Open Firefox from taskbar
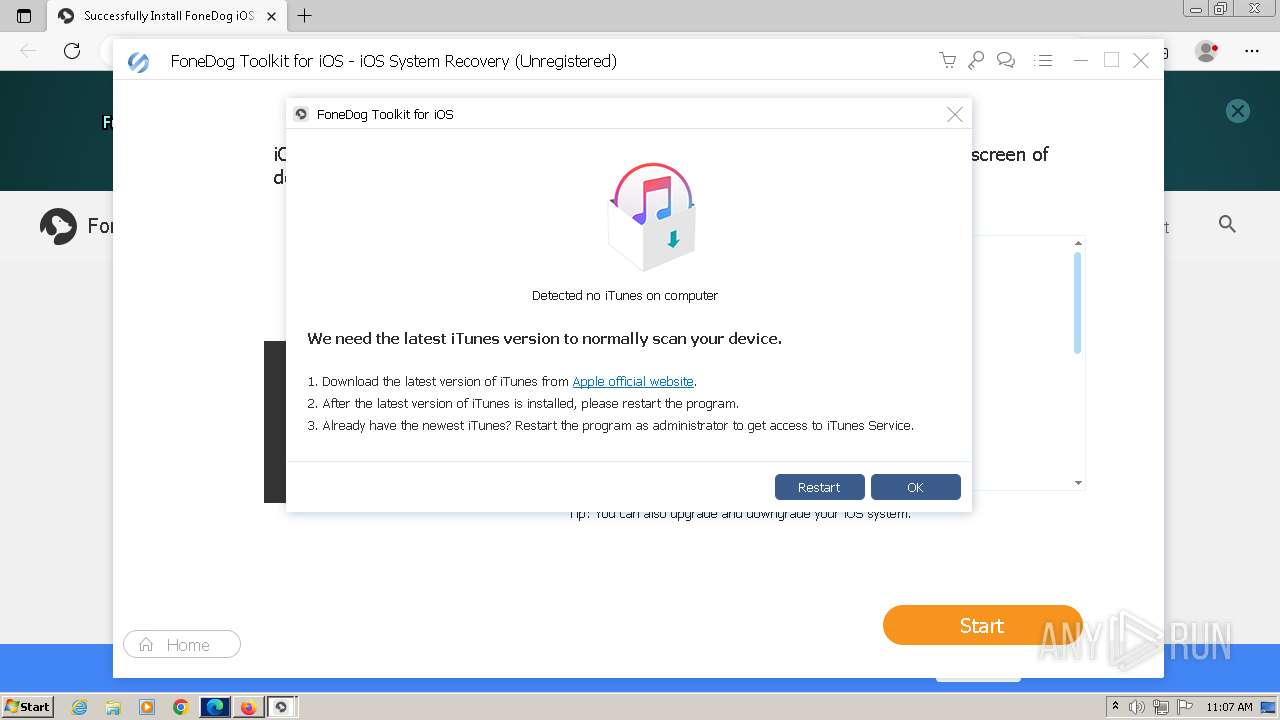1280x720 pixels. coord(248,707)
